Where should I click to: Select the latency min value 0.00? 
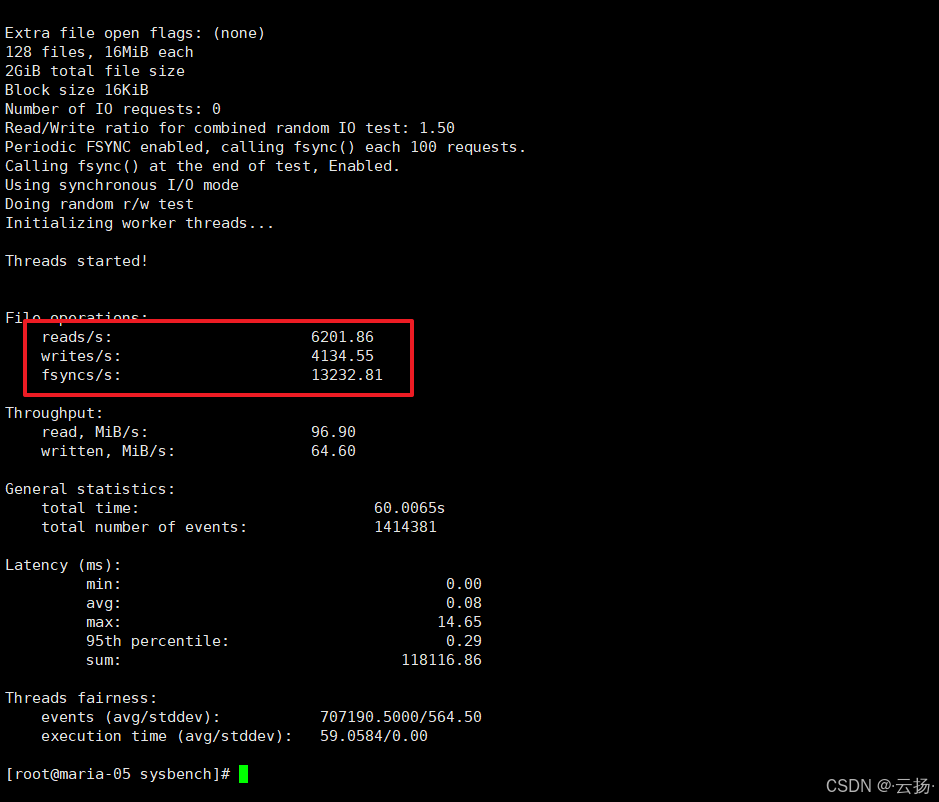tap(464, 584)
